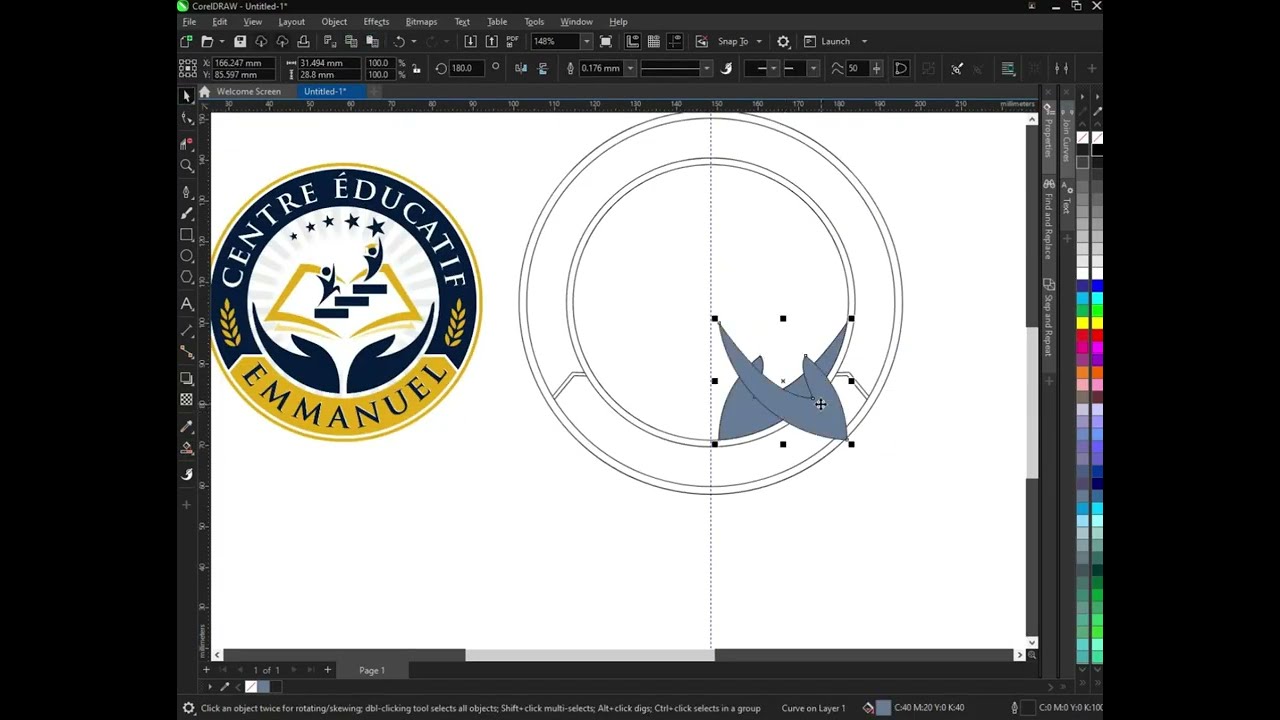This screenshot has width=1280, height=720.
Task: Toggle Show rulers button
Action: (633, 41)
